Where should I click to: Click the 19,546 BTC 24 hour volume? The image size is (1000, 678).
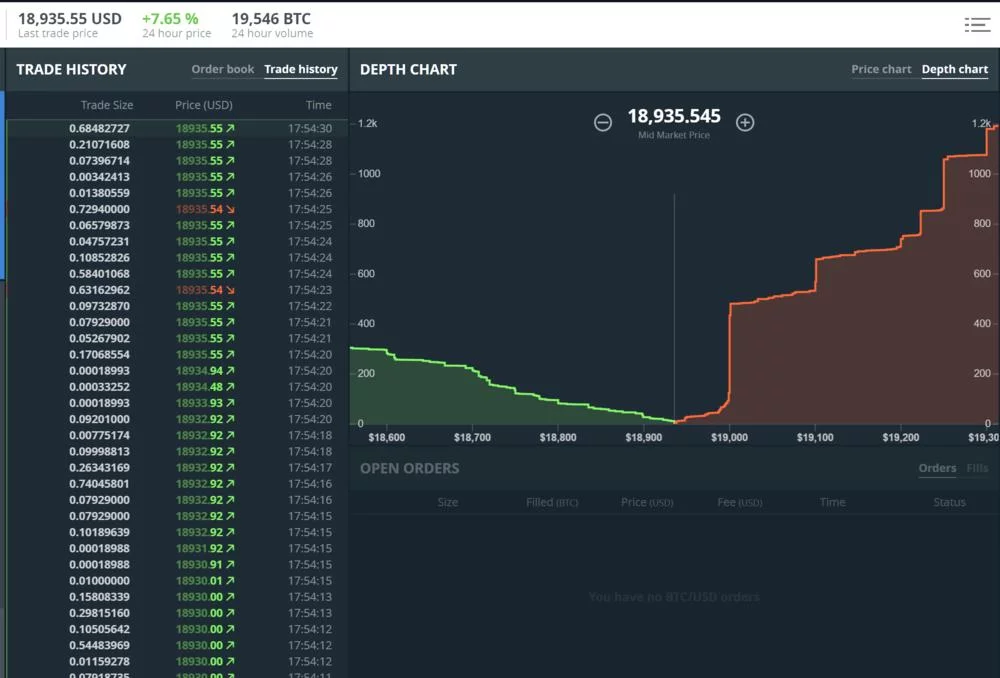[271, 18]
